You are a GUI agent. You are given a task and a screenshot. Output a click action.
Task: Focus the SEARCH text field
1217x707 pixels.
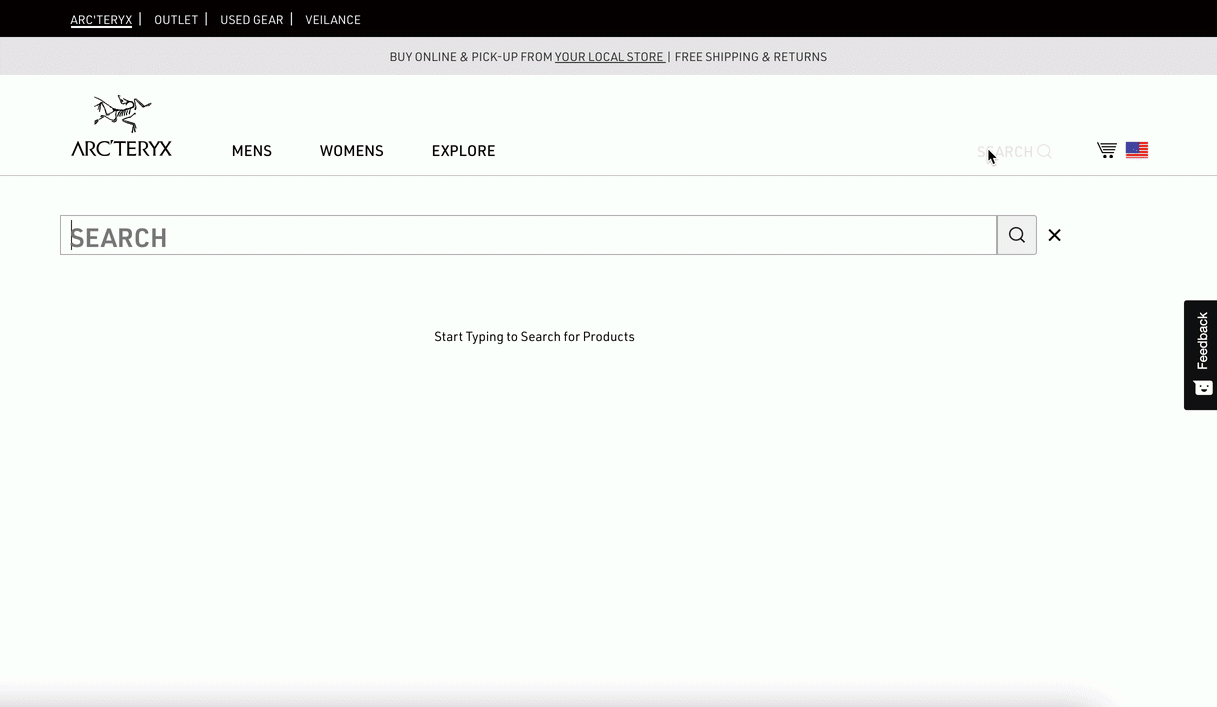[x=528, y=235]
